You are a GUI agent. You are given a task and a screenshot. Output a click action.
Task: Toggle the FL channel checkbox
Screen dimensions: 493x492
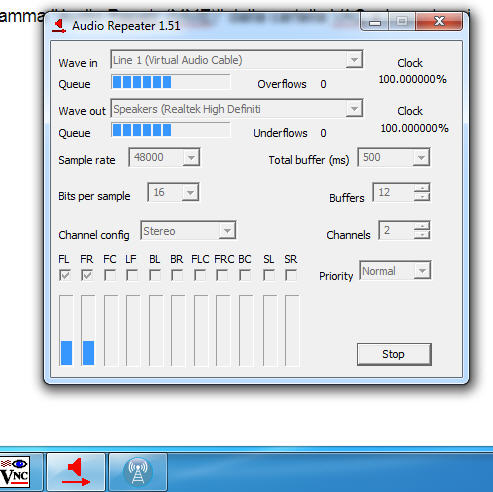(65, 275)
